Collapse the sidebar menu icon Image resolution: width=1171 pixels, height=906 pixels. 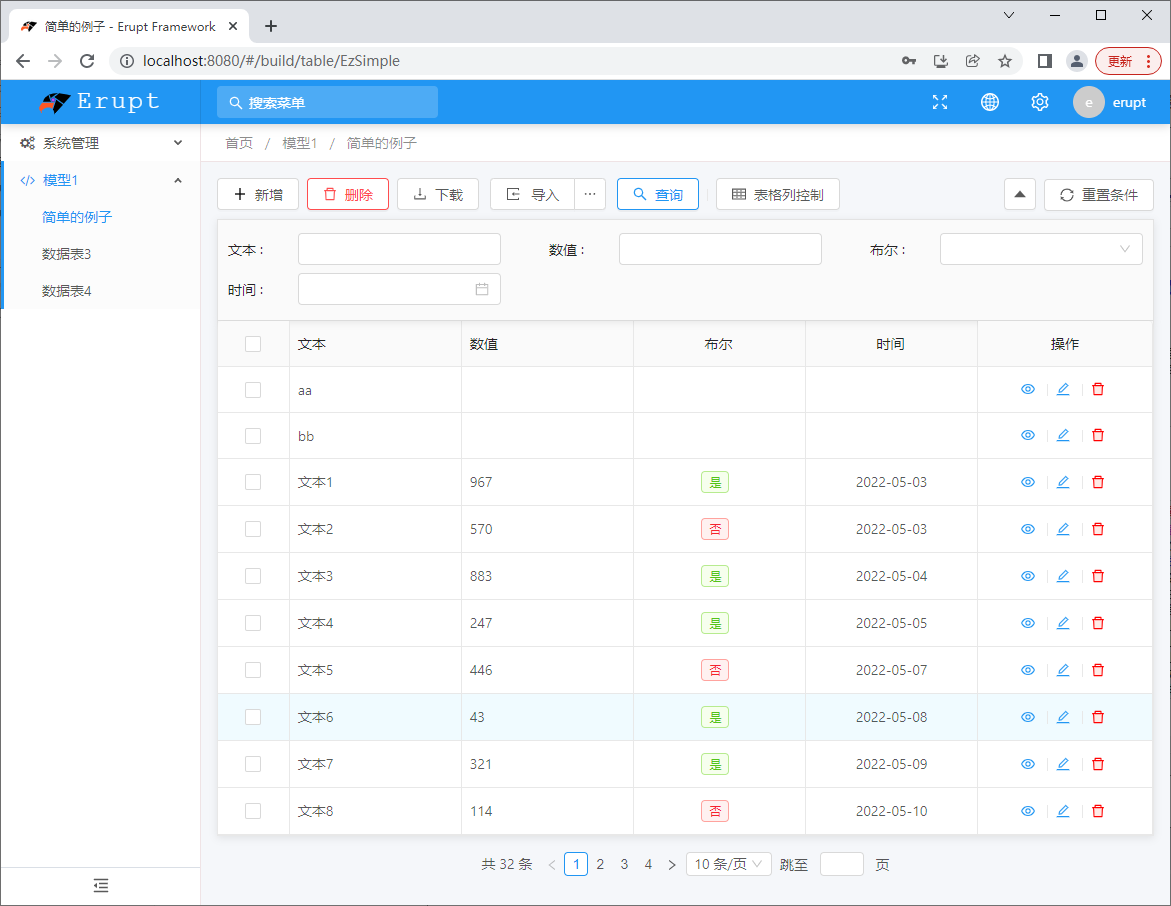tap(101, 886)
